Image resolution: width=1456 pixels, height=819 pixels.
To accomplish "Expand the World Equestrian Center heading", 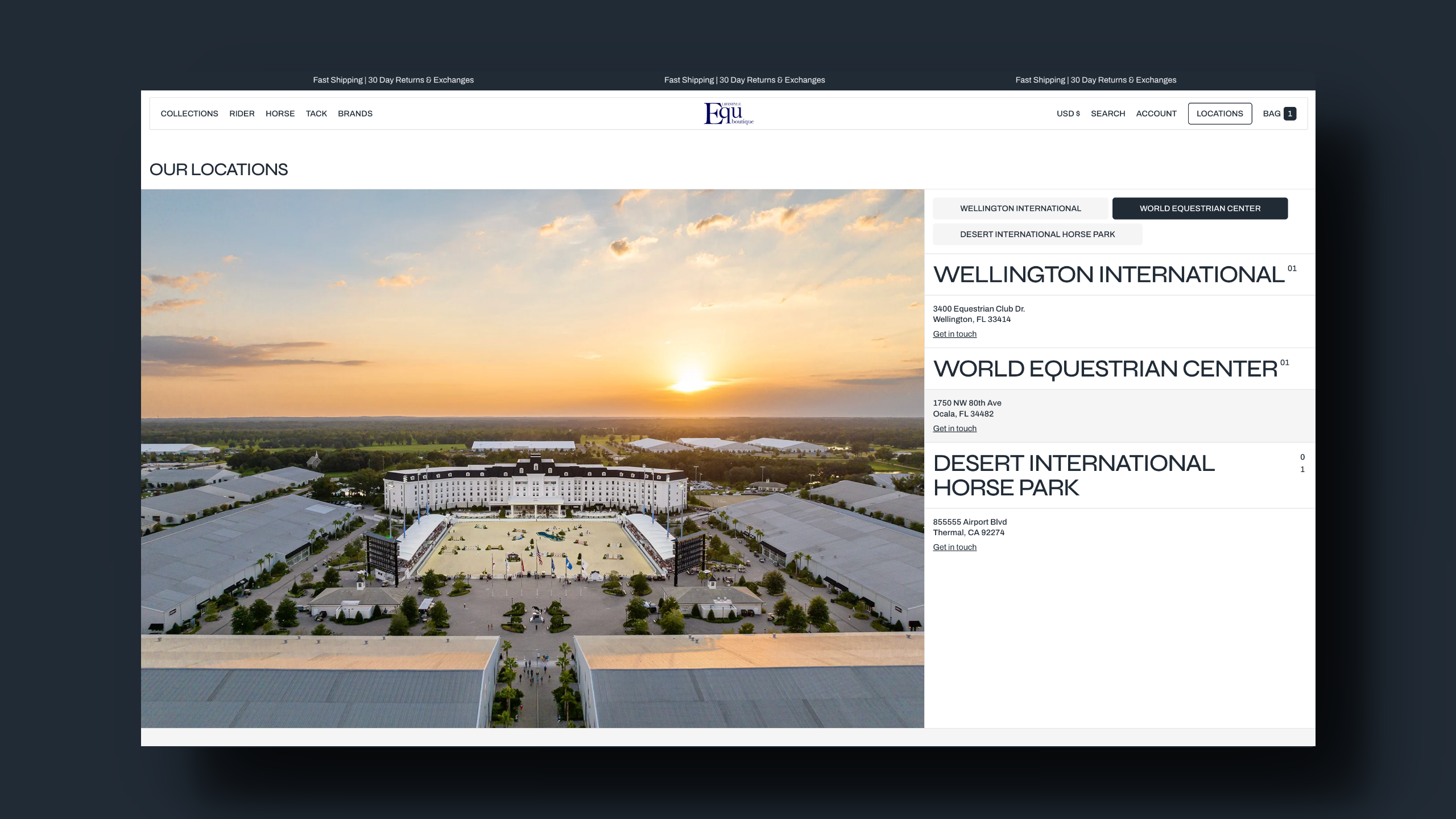I will coord(1105,369).
